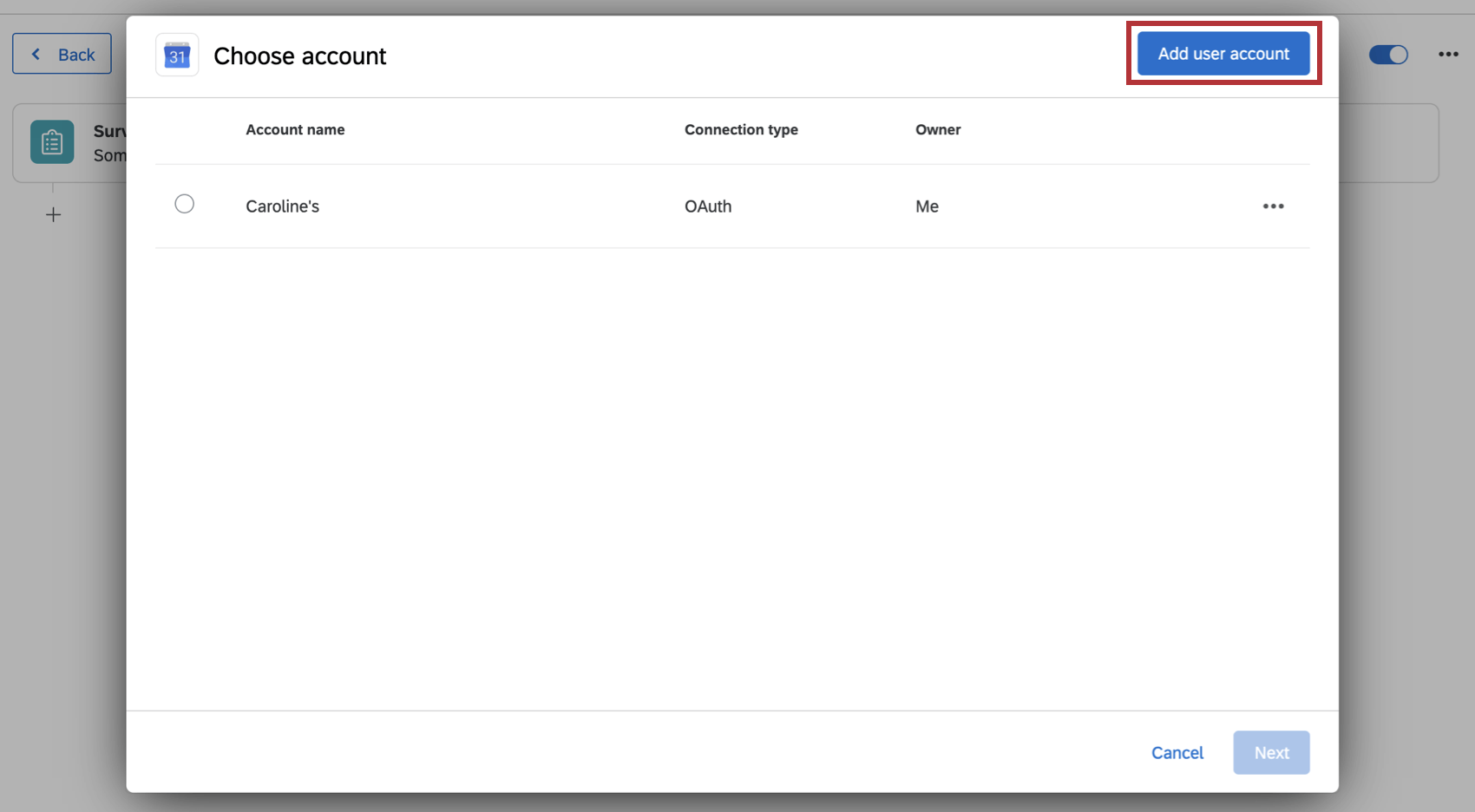The width and height of the screenshot is (1475, 812).
Task: Click the Cancel link
Action: pos(1177,752)
